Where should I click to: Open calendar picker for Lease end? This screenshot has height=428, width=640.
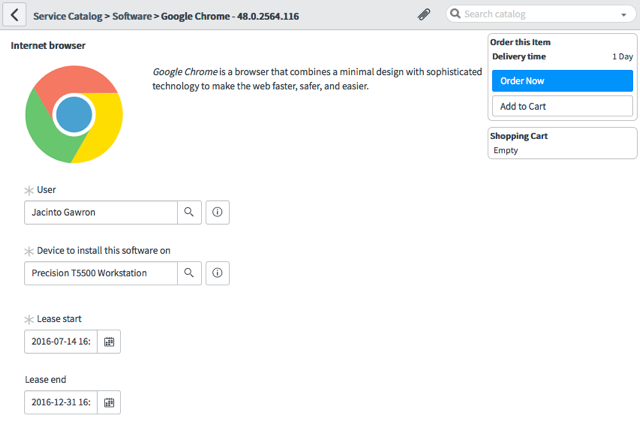point(109,402)
